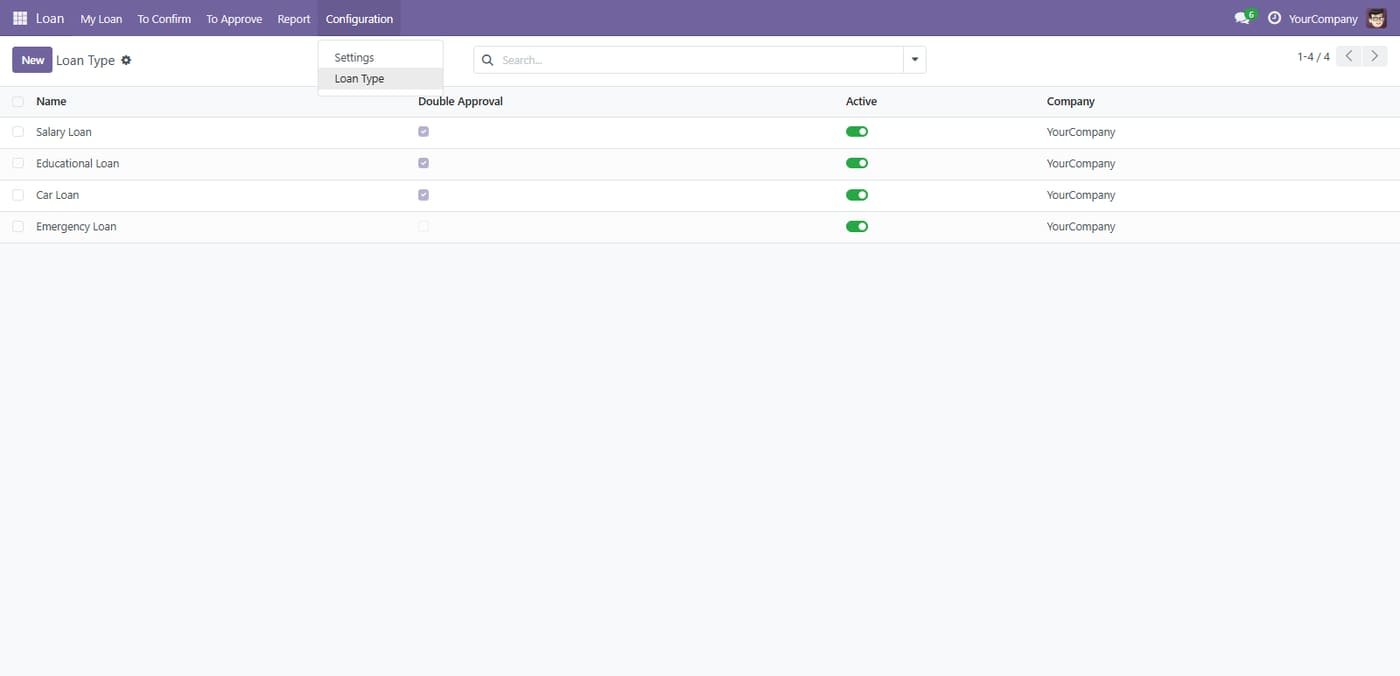
Task: Open the Report menu
Action: pos(294,18)
